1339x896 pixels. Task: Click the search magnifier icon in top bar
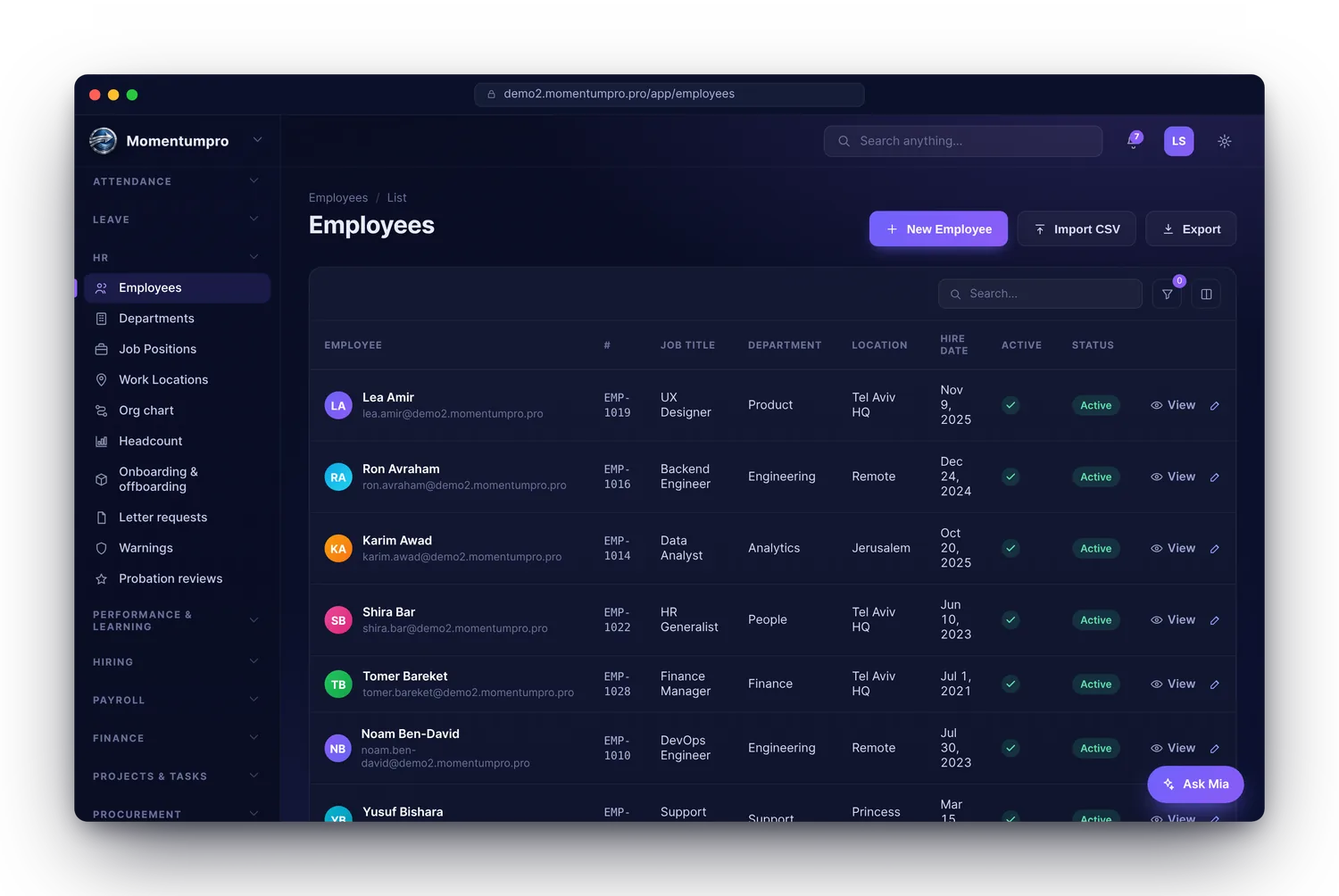844,141
